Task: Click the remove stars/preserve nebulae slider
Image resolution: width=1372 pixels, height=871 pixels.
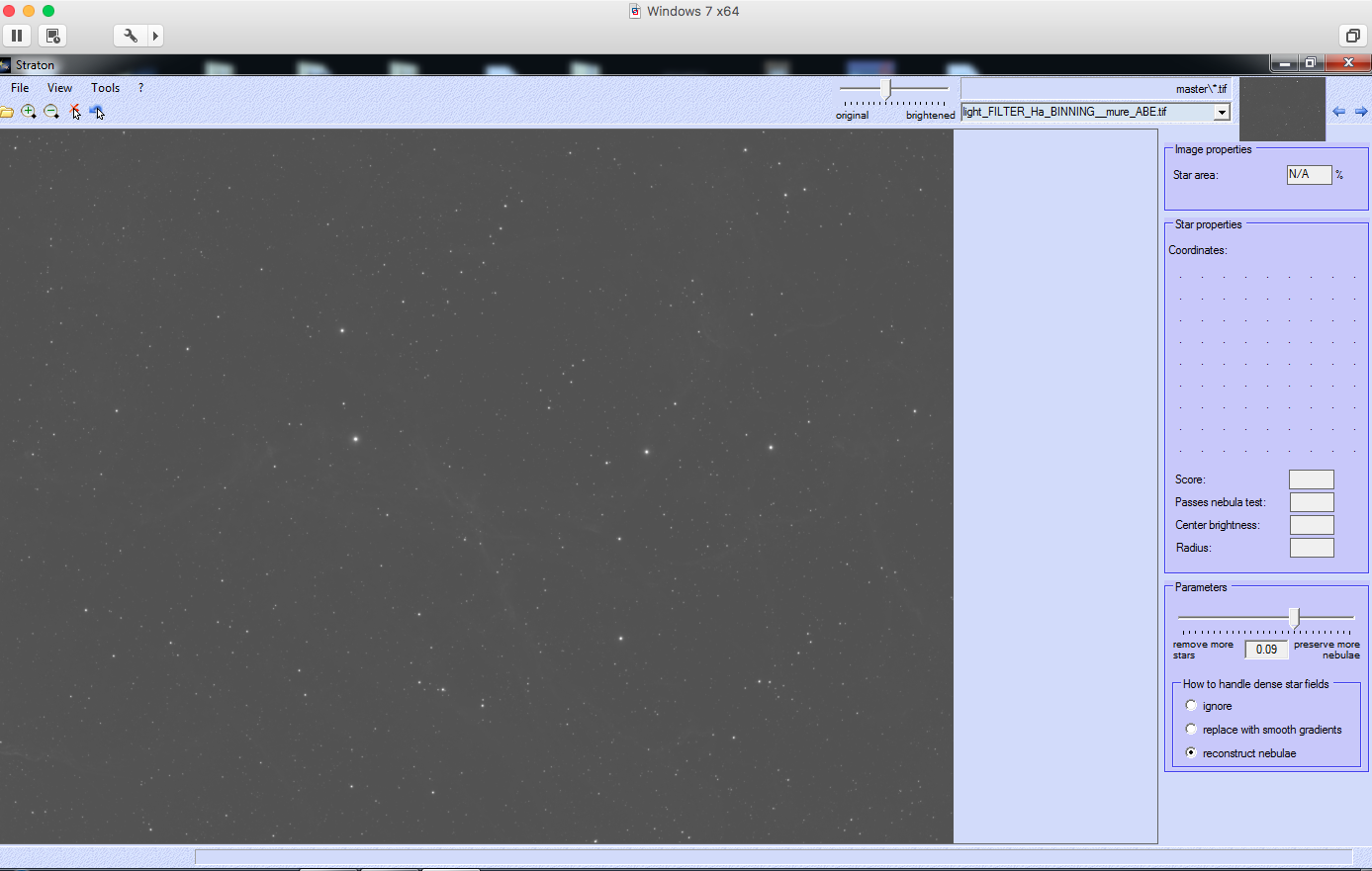Action: tap(1295, 618)
